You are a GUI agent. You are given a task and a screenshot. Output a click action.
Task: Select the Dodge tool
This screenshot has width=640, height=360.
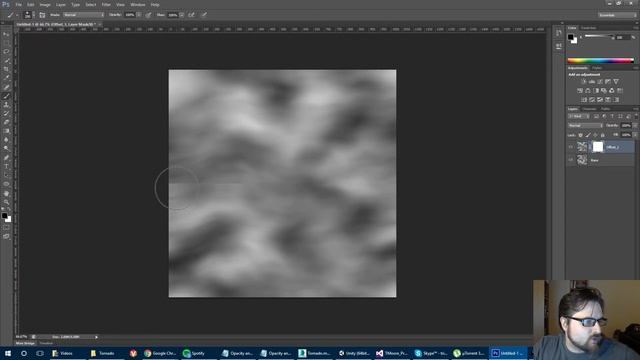point(7,149)
